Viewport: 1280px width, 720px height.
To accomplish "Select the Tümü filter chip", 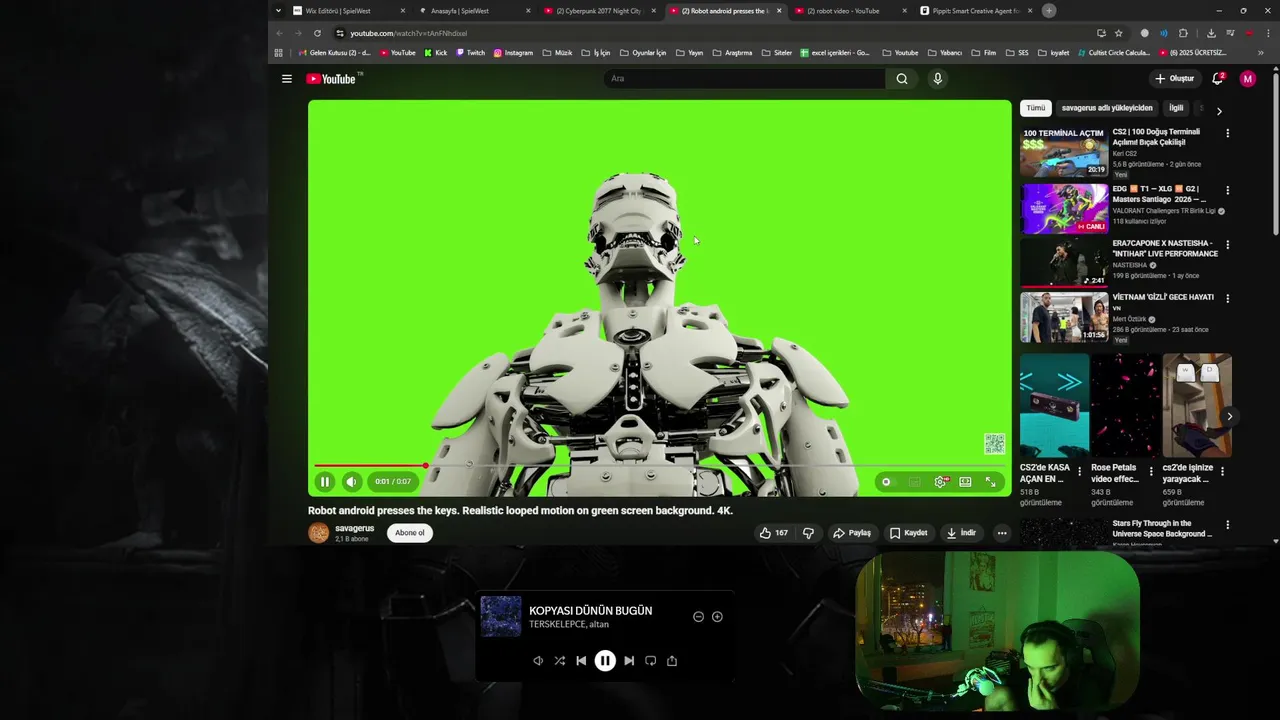I will pyautogui.click(x=1036, y=108).
